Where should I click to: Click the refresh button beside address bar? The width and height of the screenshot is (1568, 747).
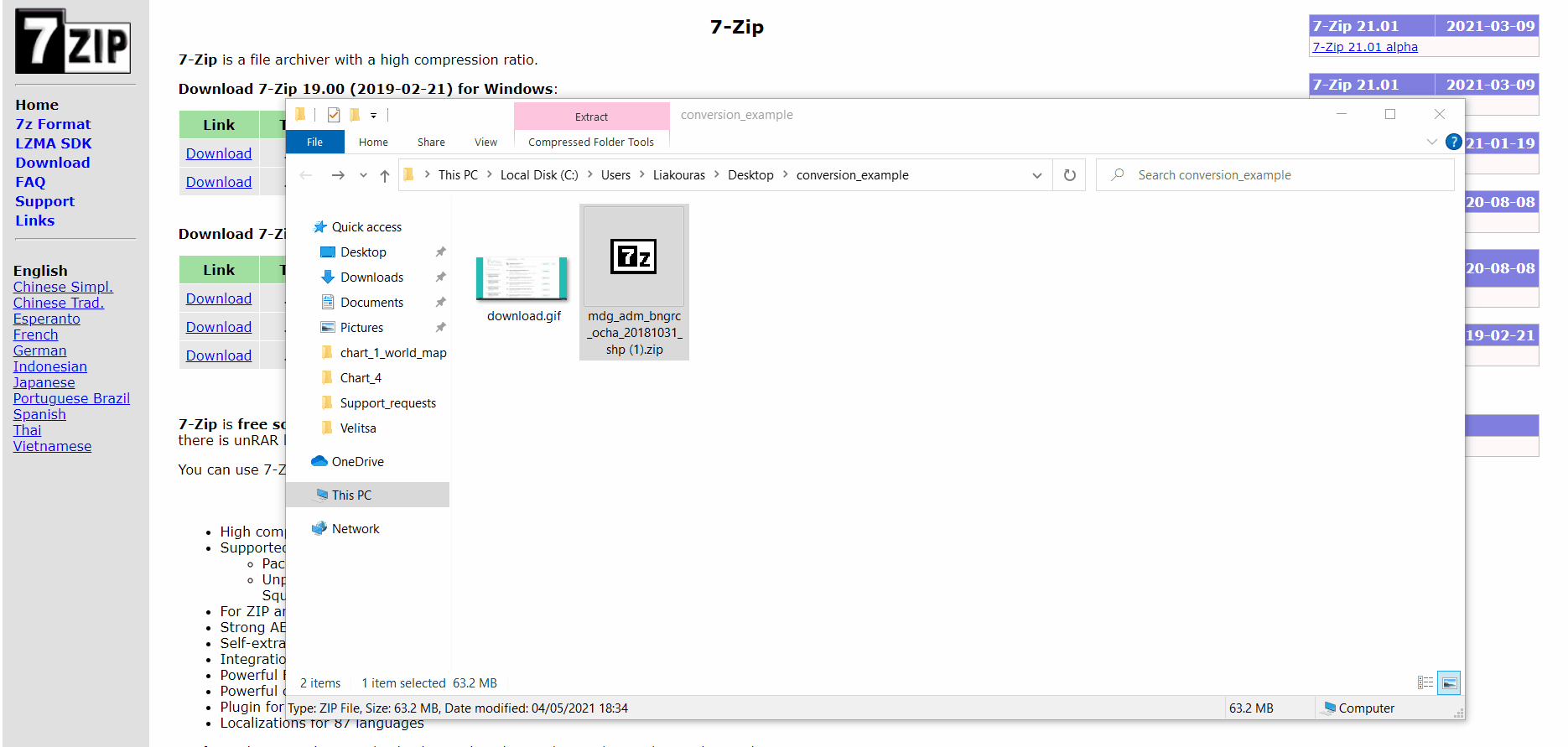[1069, 175]
